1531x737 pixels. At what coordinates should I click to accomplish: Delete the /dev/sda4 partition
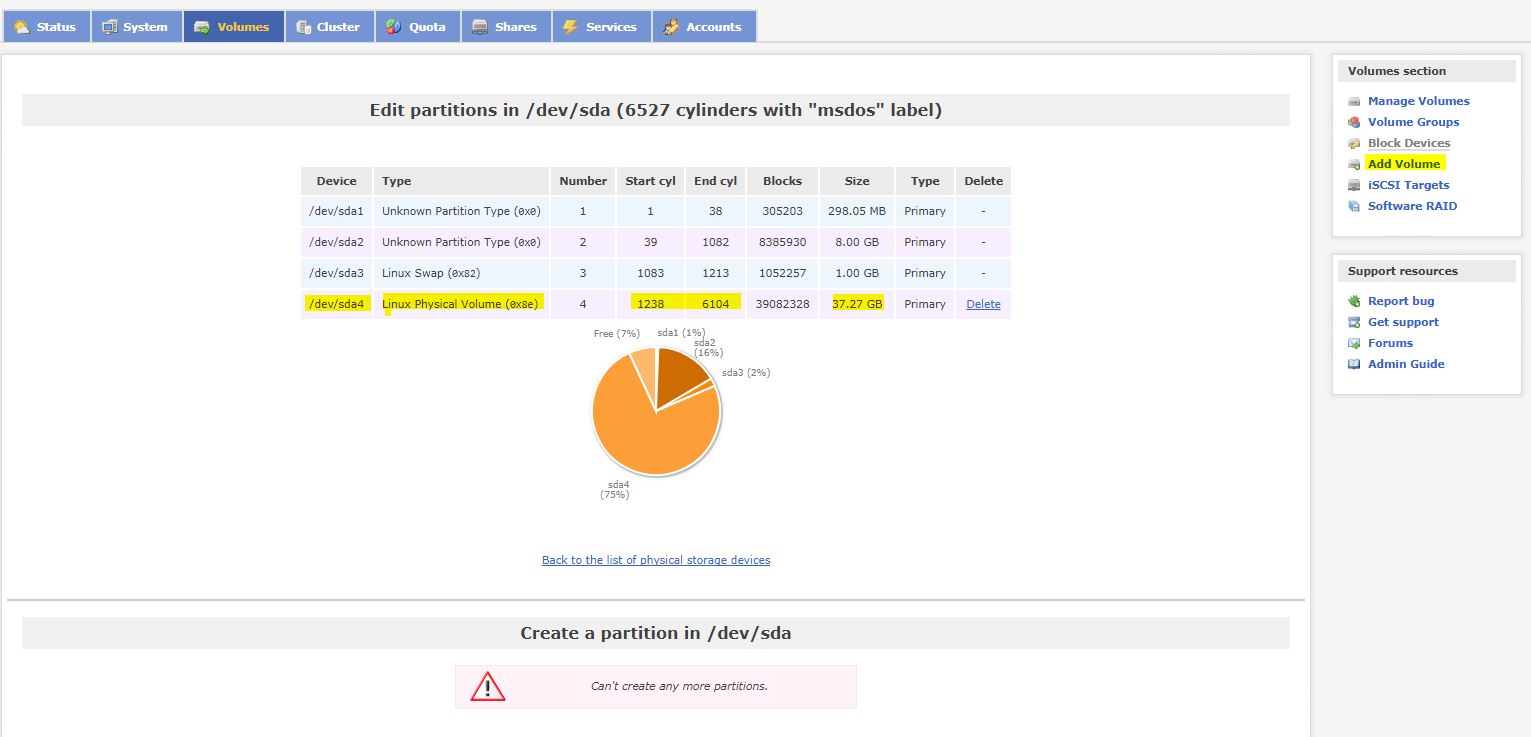983,304
